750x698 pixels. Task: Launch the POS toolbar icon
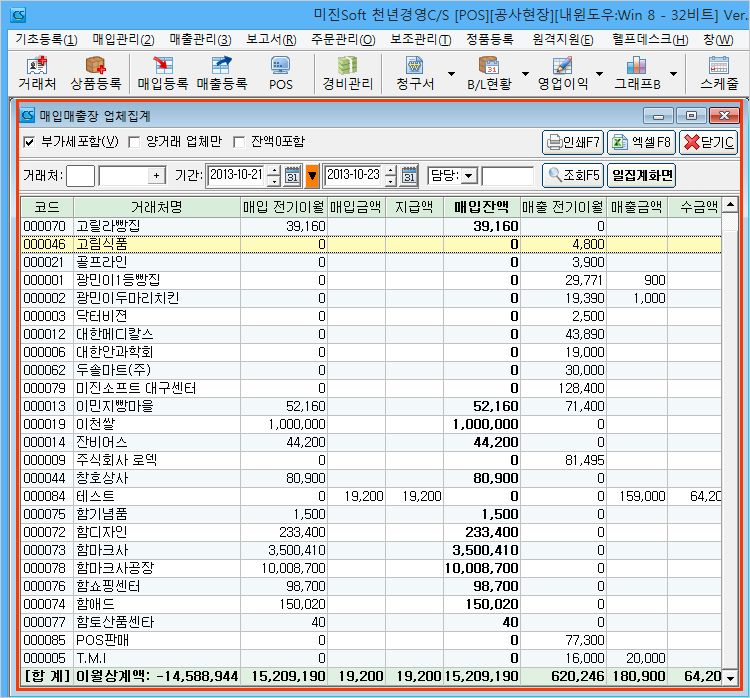[x=280, y=73]
